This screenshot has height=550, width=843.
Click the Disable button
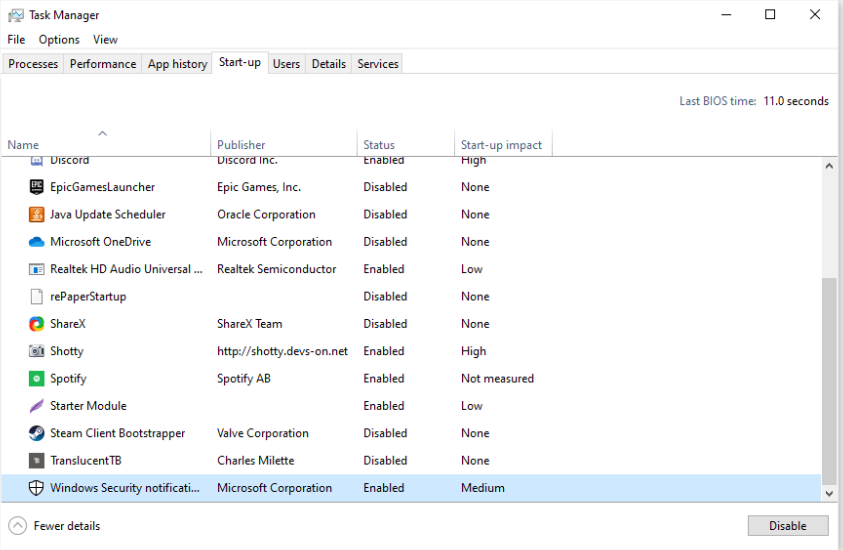(788, 526)
